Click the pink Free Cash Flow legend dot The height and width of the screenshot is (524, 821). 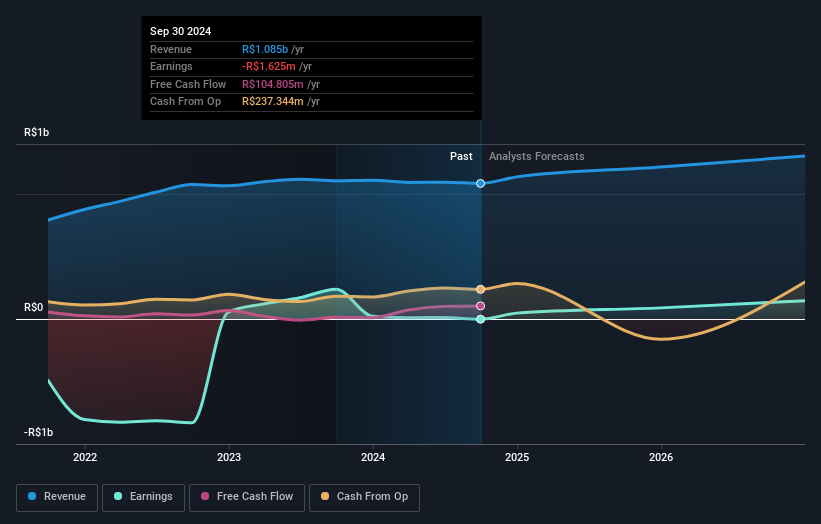point(205,496)
